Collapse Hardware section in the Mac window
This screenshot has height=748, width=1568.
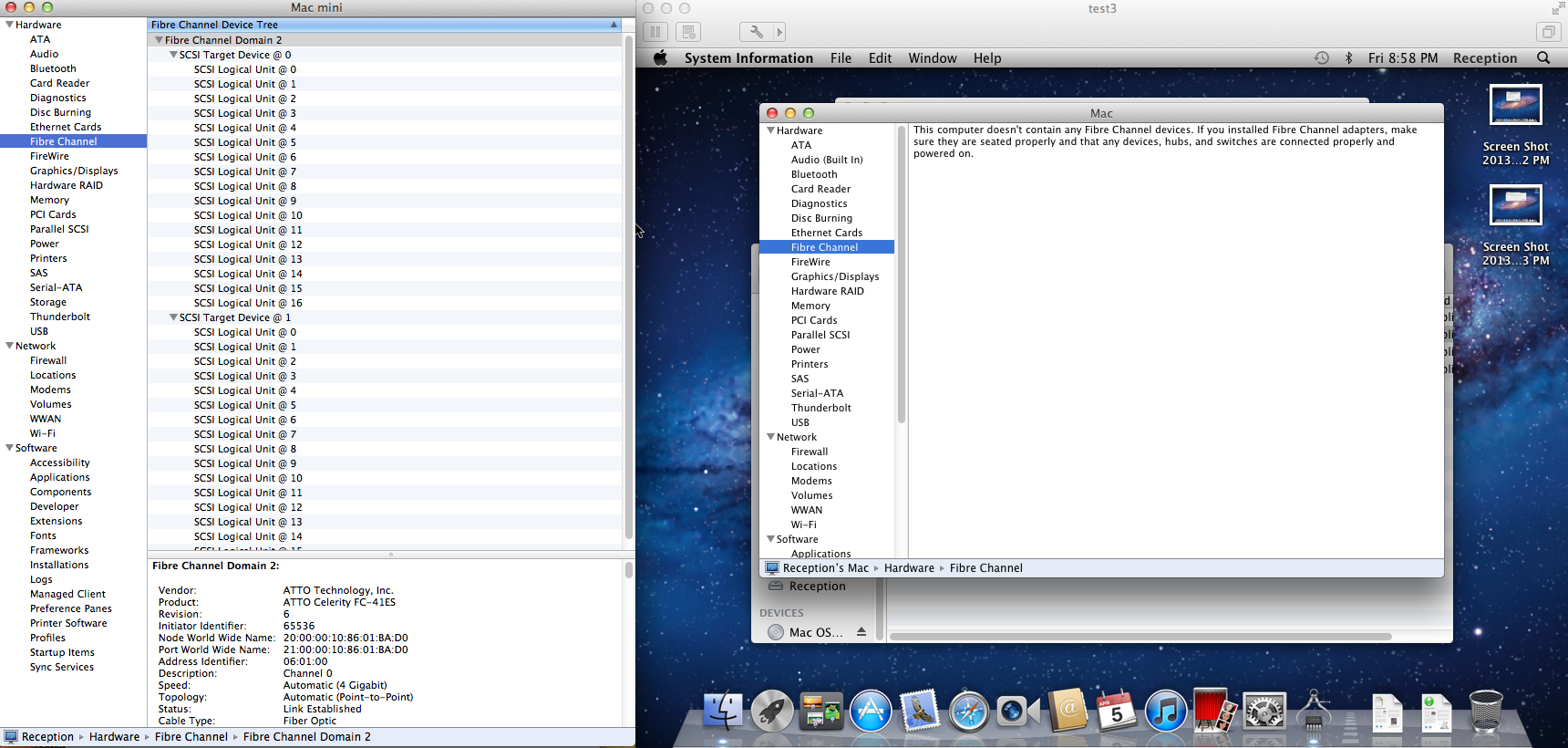770,130
